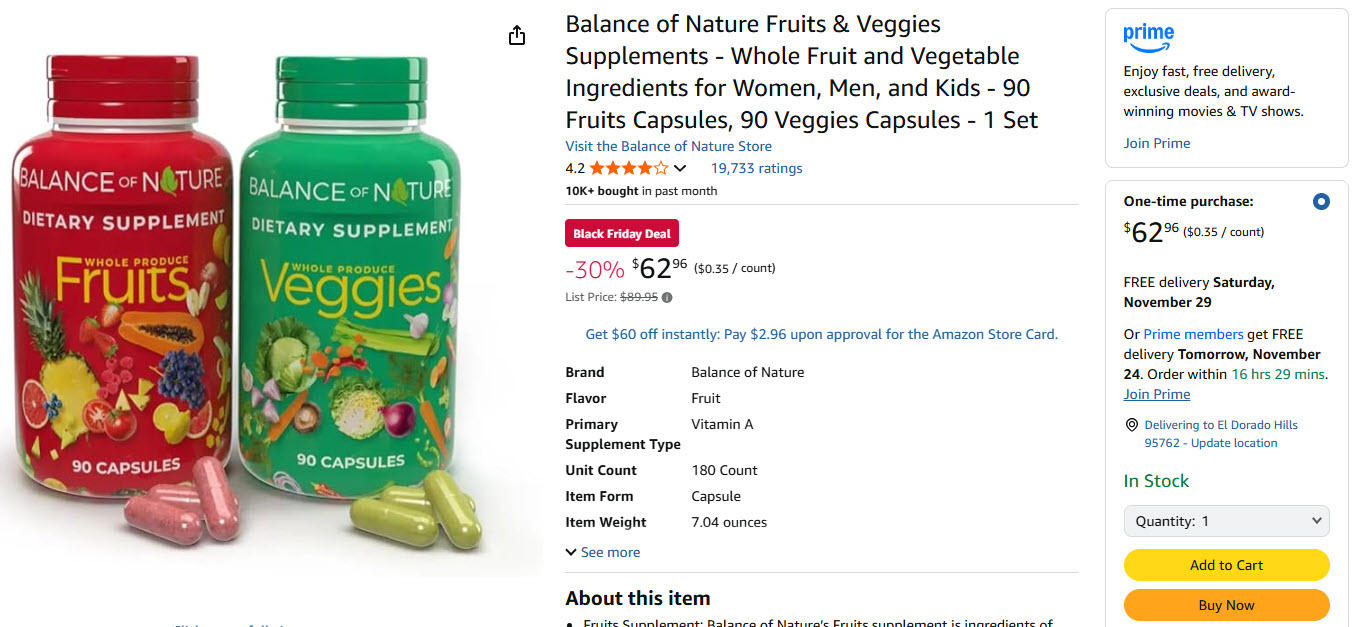Viewport: 1358px width, 627px height.
Task: Click the Prime members link
Action: pos(1193,334)
